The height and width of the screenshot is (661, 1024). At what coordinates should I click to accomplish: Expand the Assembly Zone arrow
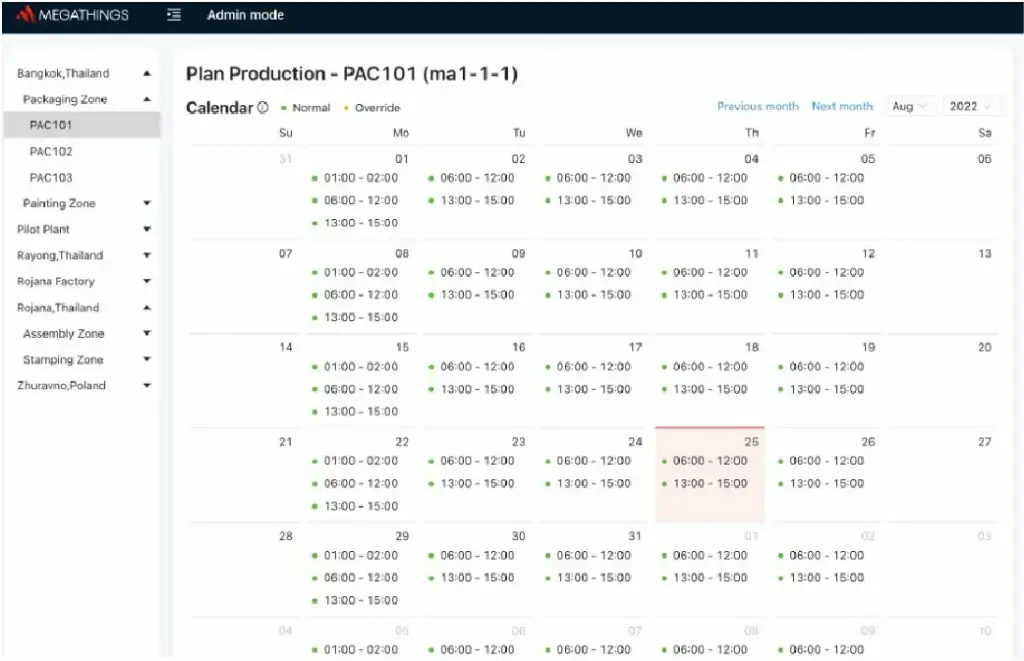(x=147, y=333)
